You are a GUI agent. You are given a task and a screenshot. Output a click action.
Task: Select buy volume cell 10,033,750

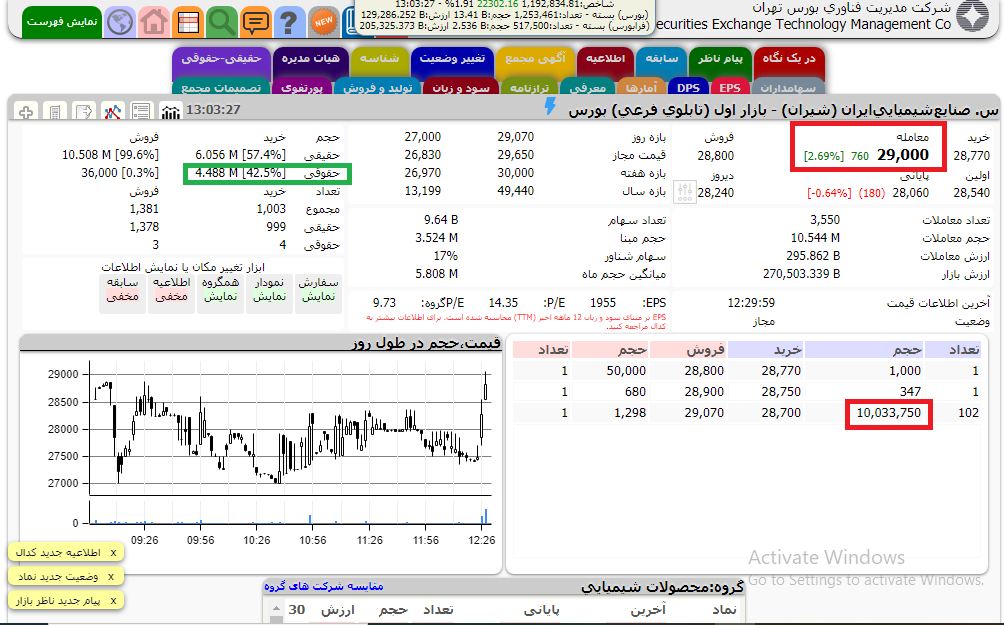coord(889,413)
